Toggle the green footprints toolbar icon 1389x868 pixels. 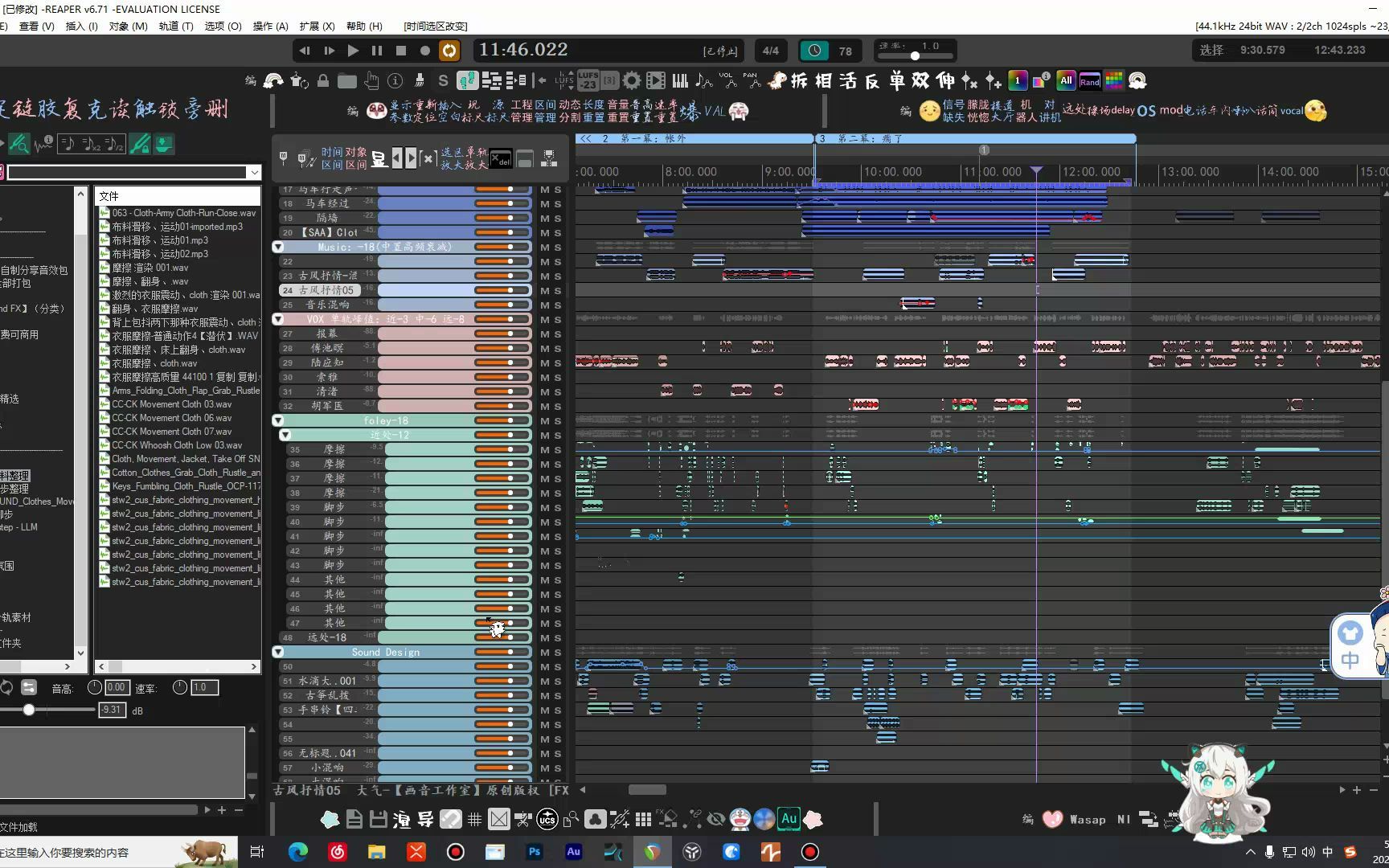[x=468, y=80]
